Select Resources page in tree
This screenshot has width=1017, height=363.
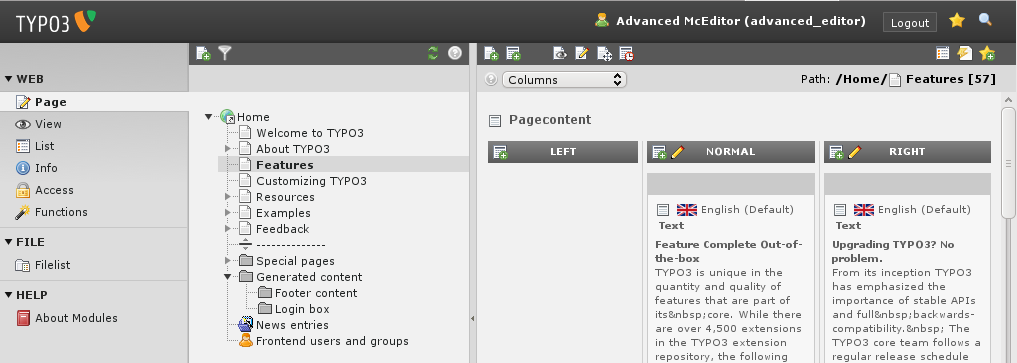point(285,197)
